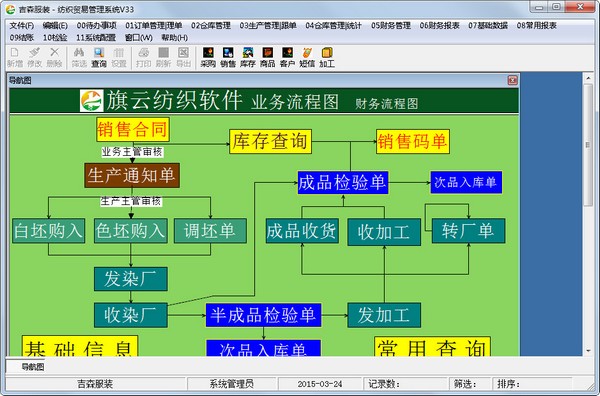
Task: Click the 修改 (Edit) toolbar icon
Action: coord(34,57)
